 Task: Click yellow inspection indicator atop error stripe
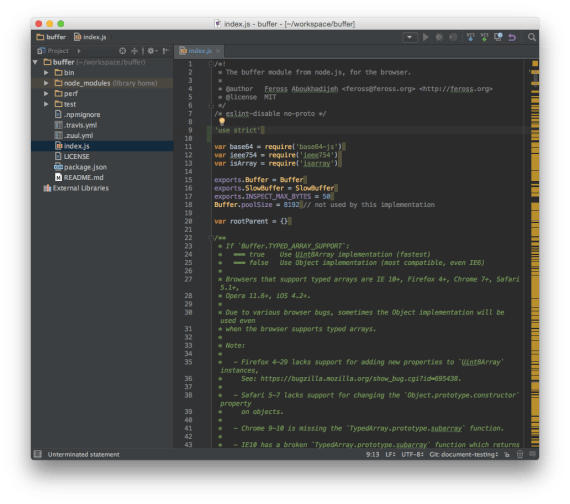tap(535, 64)
